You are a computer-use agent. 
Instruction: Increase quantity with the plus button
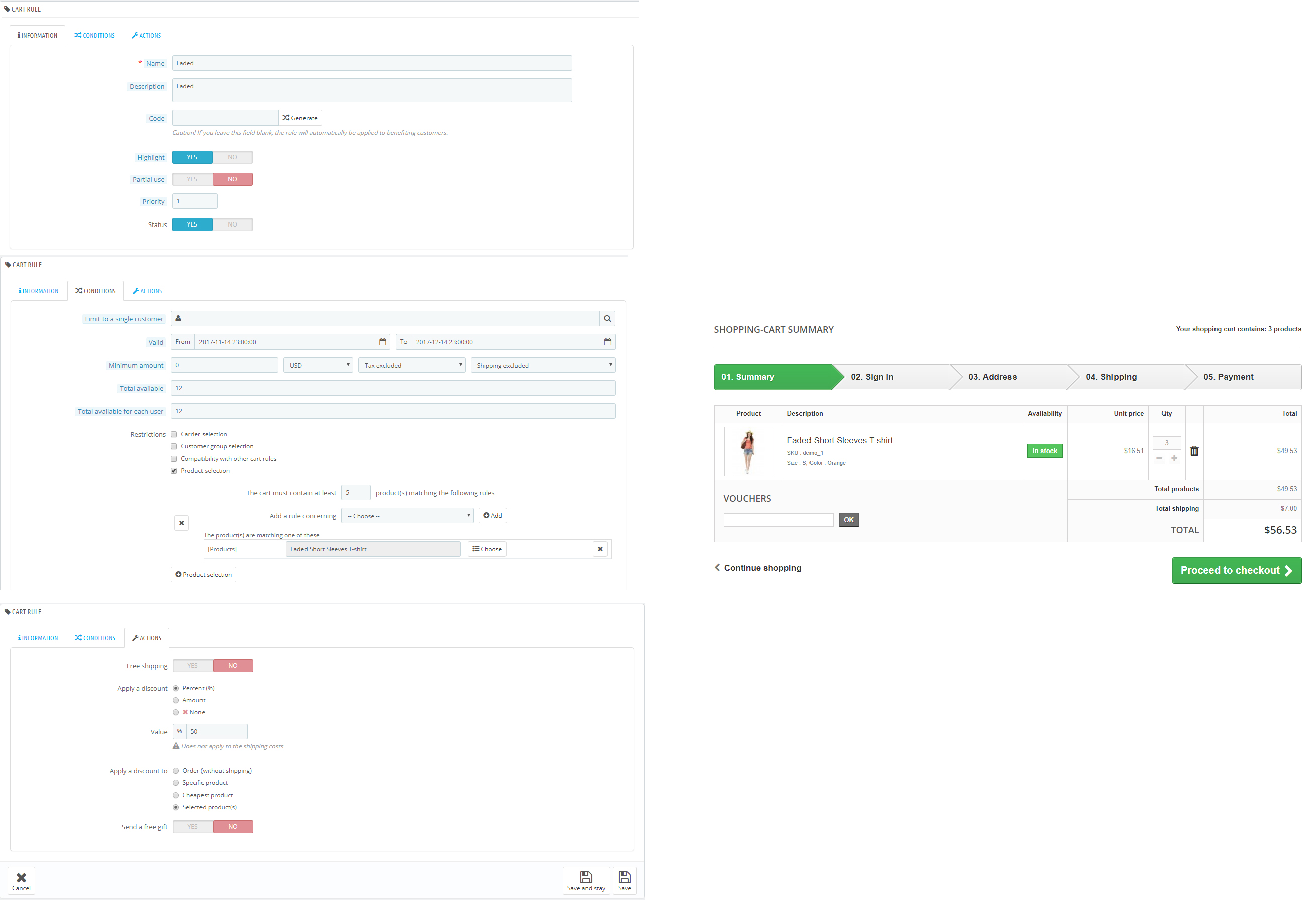(1174, 458)
